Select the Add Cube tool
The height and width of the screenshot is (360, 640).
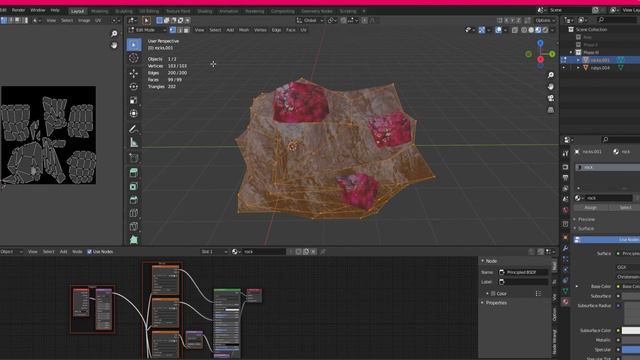(x=134, y=158)
